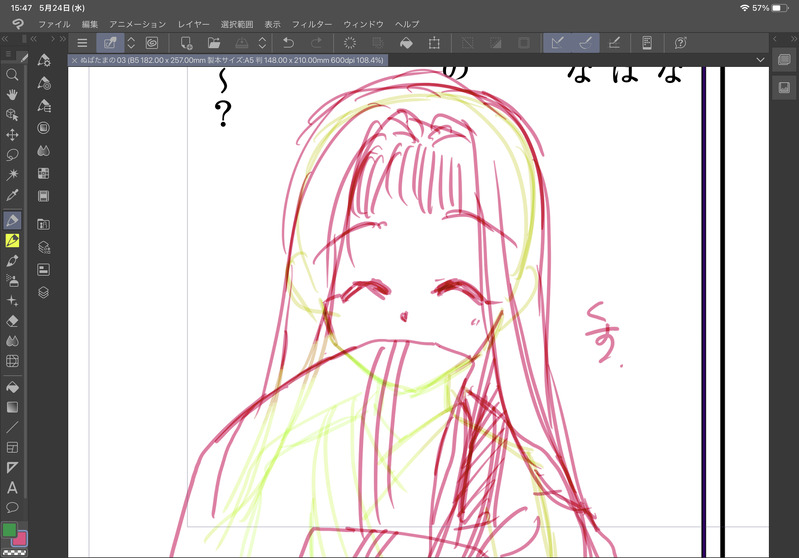Collapse the tool palette with double-left arrows
The image size is (799, 558).
click(x=5, y=39)
